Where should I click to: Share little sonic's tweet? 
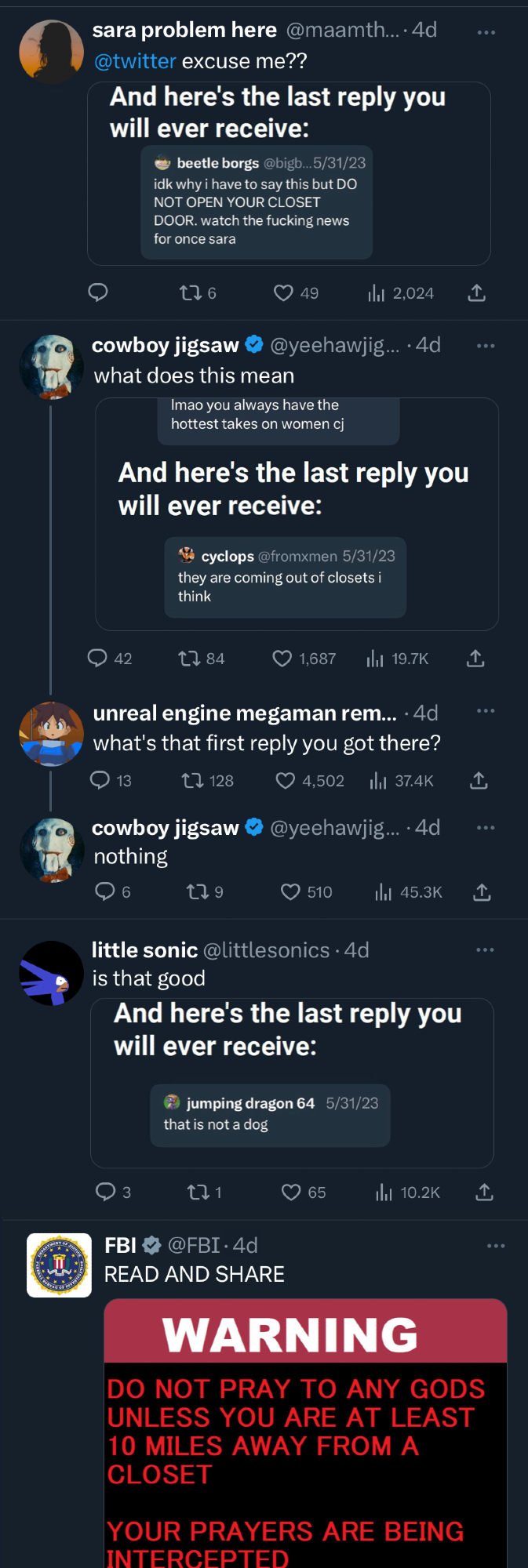(x=484, y=1192)
